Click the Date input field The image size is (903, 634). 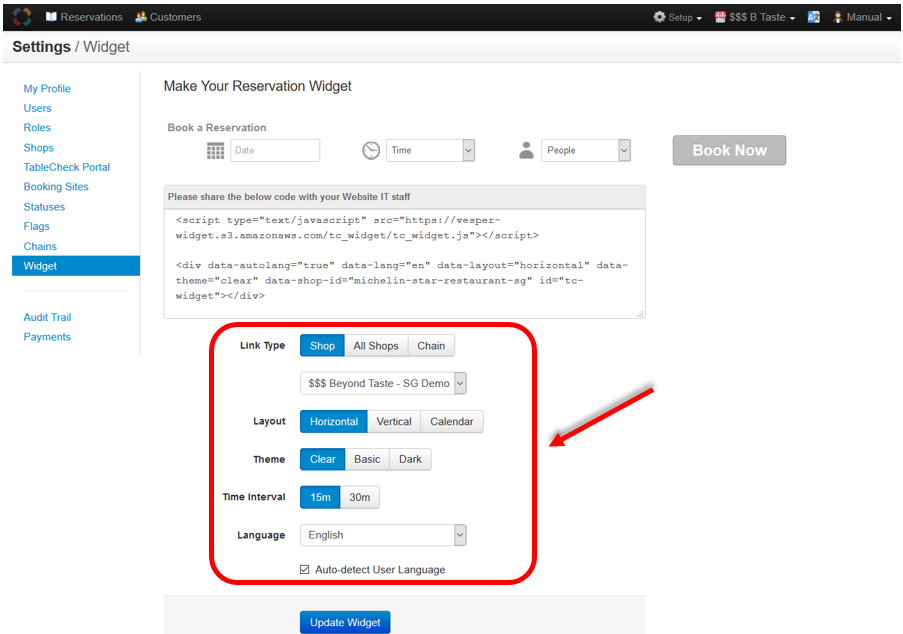tap(275, 150)
